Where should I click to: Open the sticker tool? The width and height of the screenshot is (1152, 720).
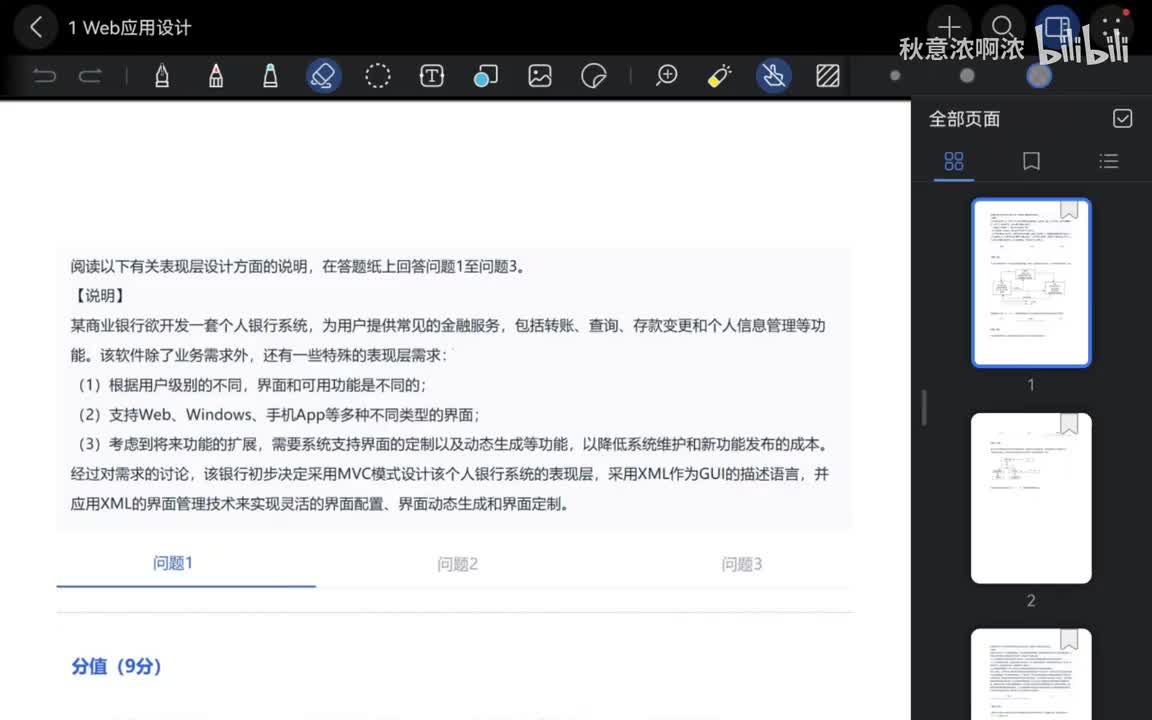coord(594,76)
